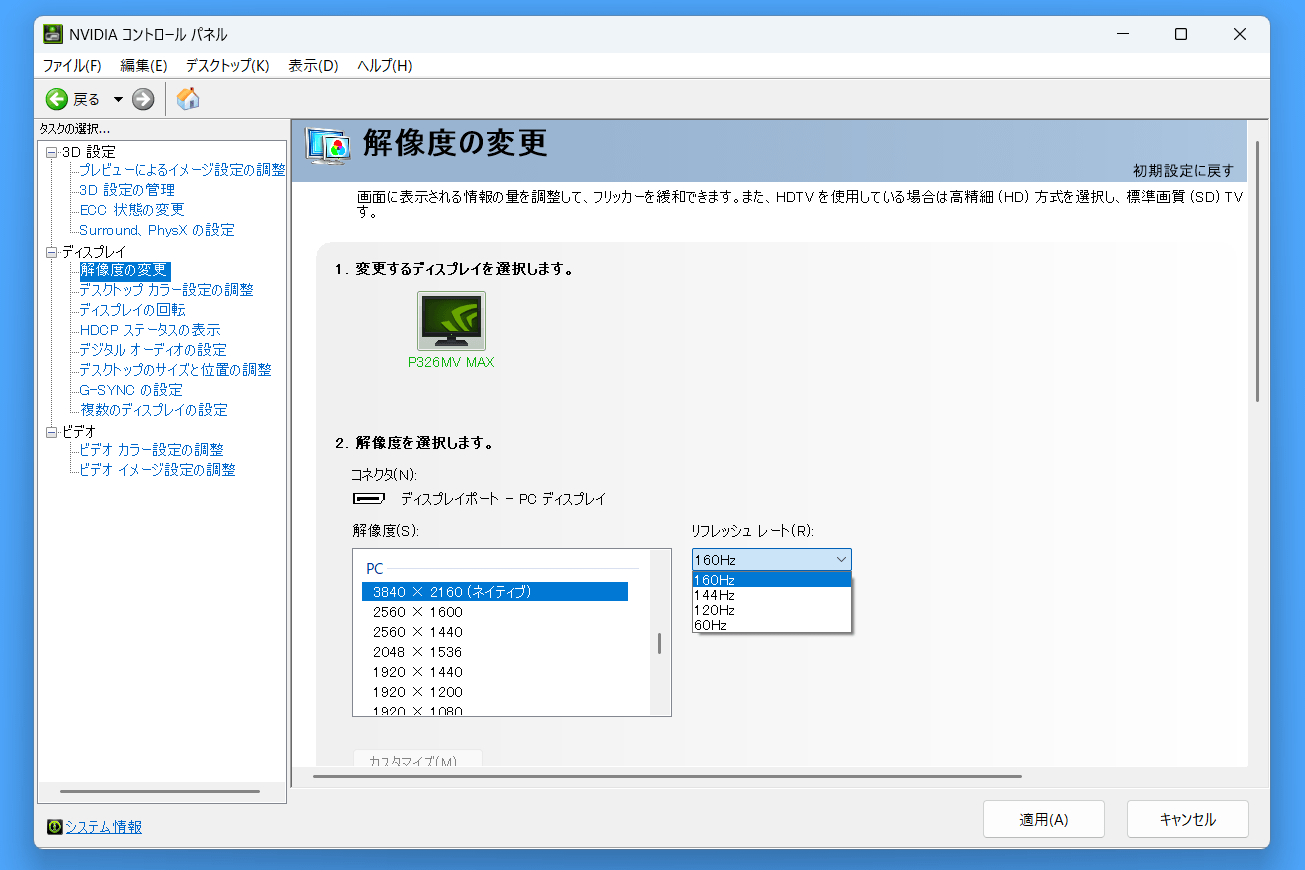Open G-SYNC の設定 in task tree

(x=131, y=390)
